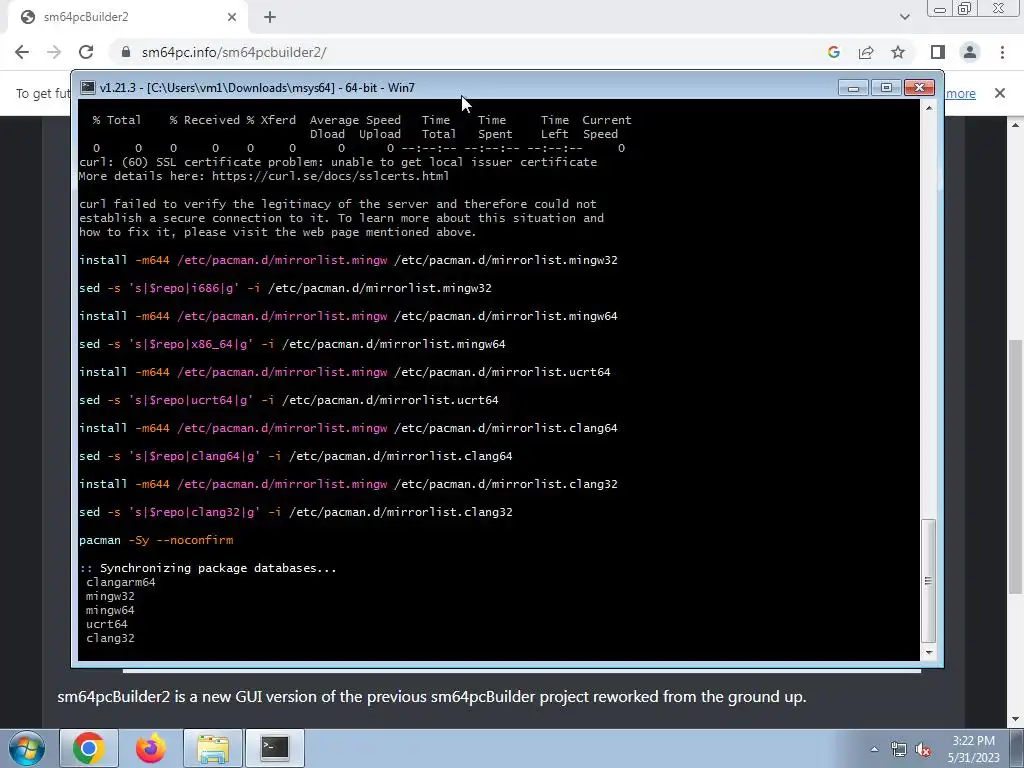Open Firefox from the taskbar

151,748
